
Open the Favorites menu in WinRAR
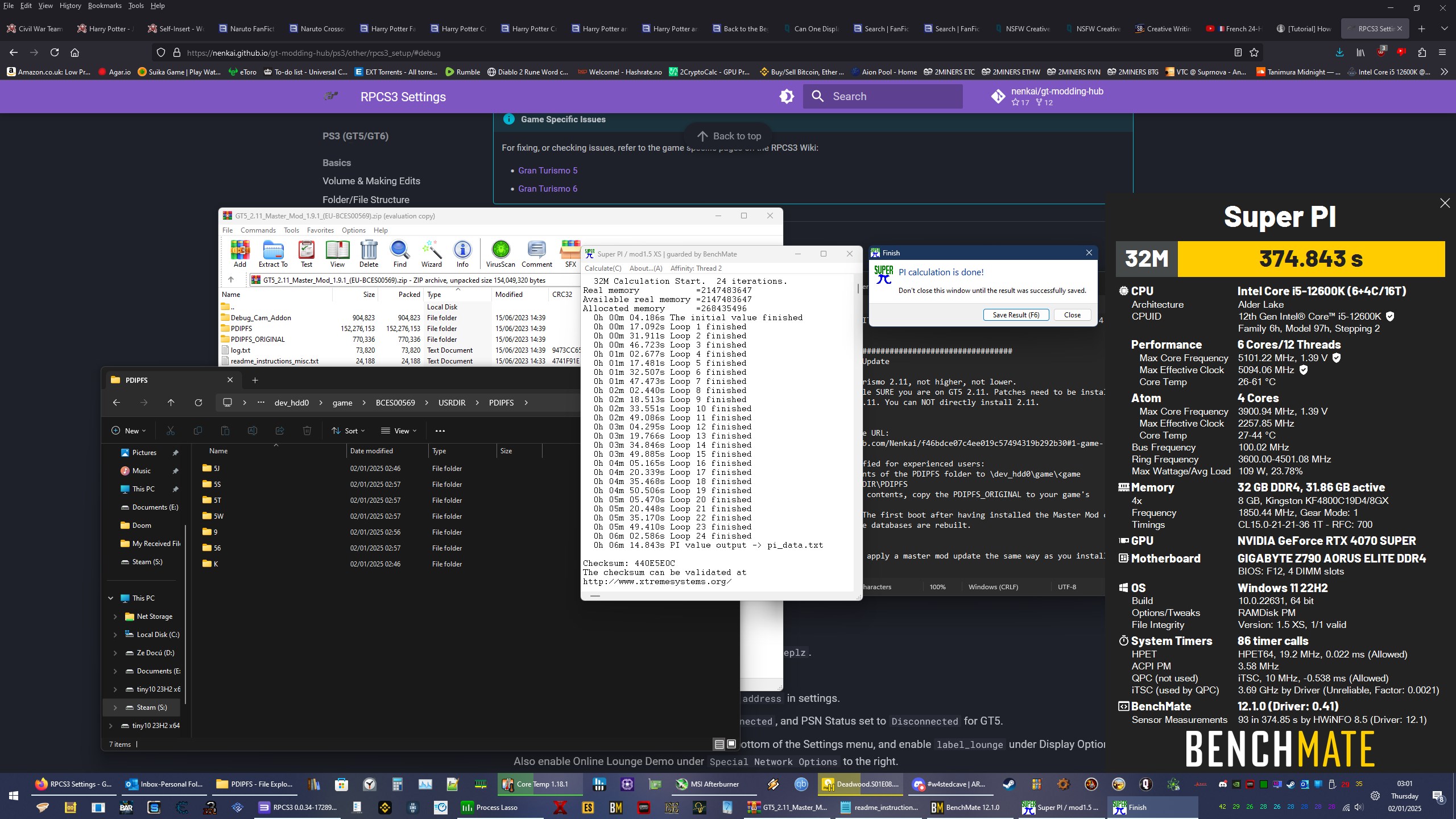click(x=320, y=230)
